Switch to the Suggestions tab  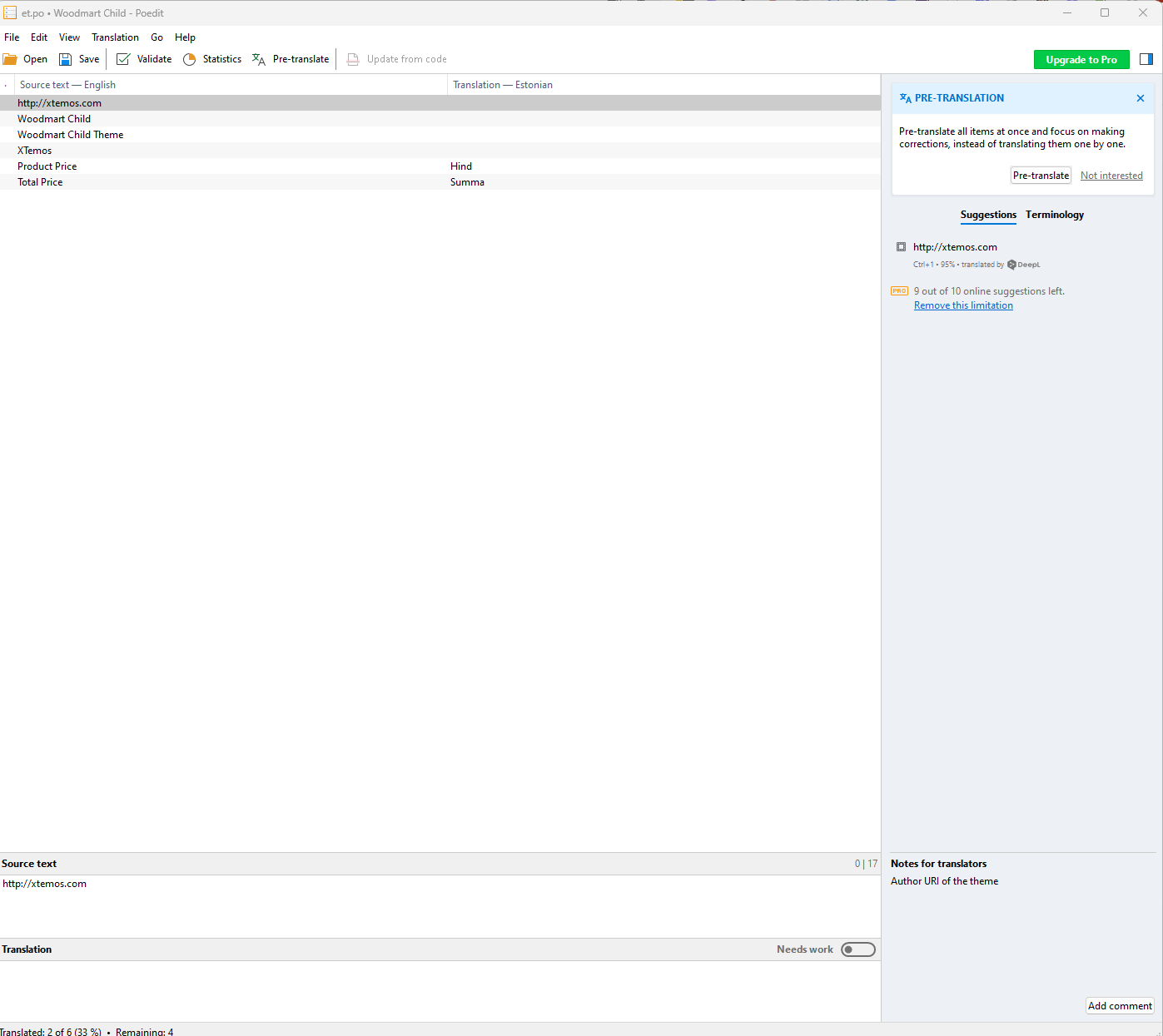coord(988,215)
